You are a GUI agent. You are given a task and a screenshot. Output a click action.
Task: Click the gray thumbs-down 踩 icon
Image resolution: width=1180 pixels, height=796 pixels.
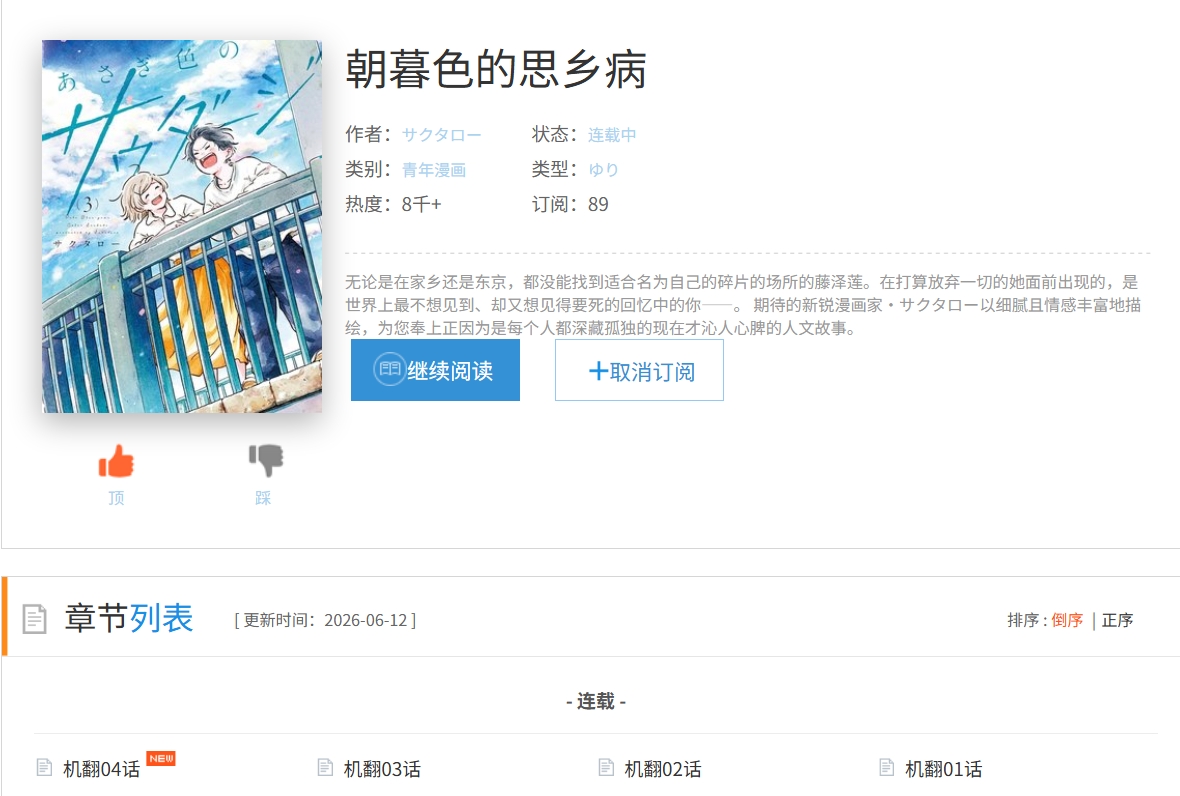266,460
